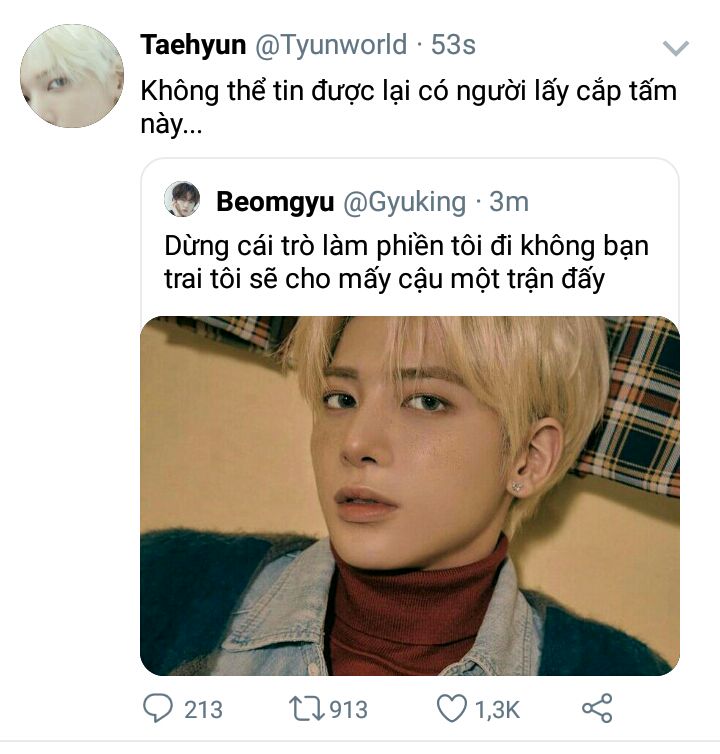Click the 1,3K likes count
The height and width of the screenshot is (754, 720).
tap(497, 710)
